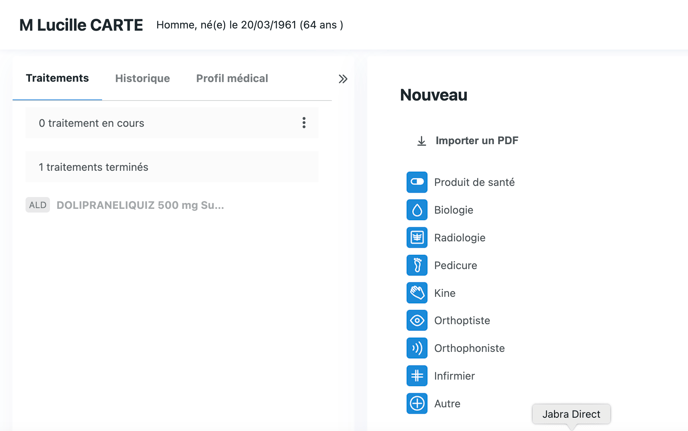Image resolution: width=688 pixels, height=431 pixels.
Task: Open the three-dot treatment options menu
Action: pos(304,123)
